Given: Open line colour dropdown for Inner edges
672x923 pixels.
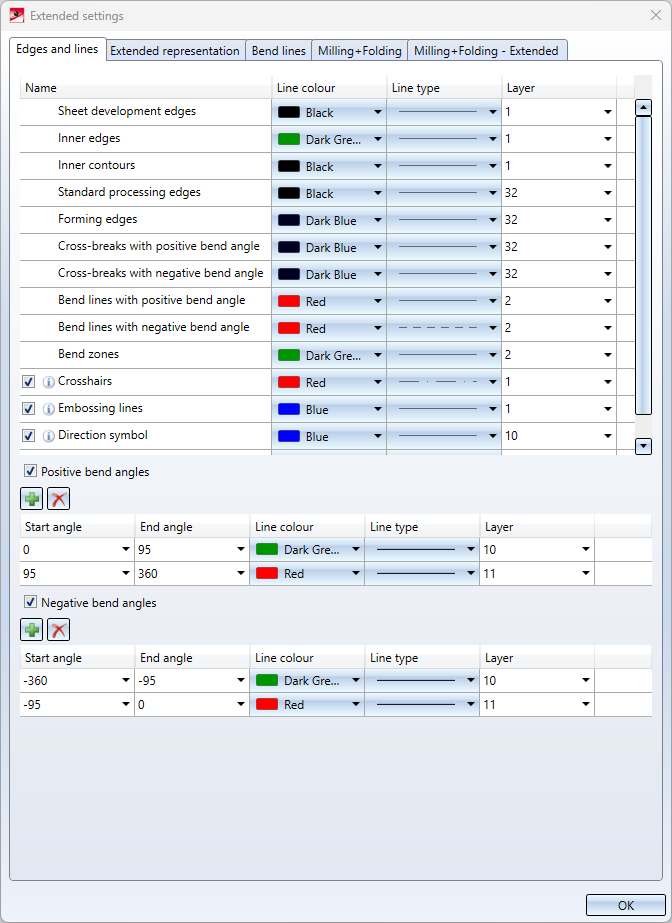Looking at the screenshot, I should point(378,140).
